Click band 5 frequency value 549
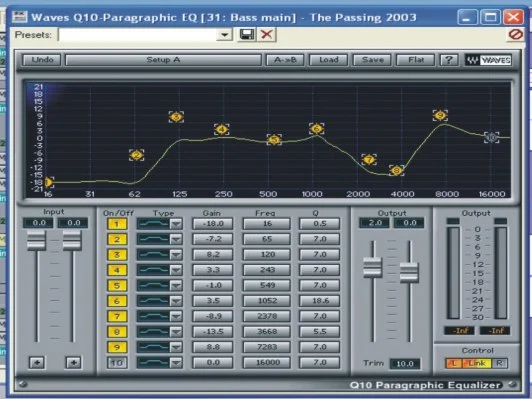The image size is (532, 399). (x=267, y=286)
